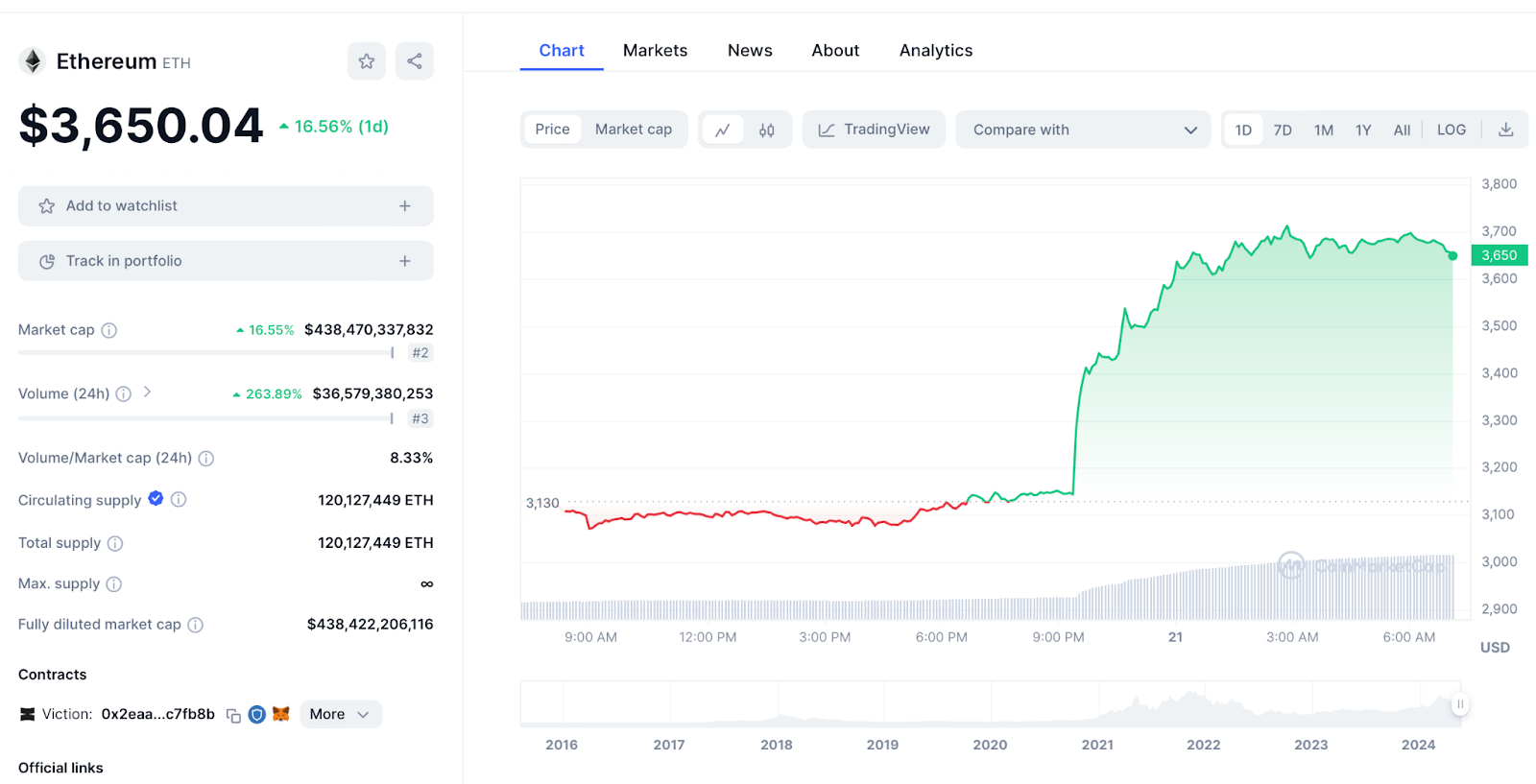
Task: Click the 16.56% (1d) price change
Action: pos(334,127)
